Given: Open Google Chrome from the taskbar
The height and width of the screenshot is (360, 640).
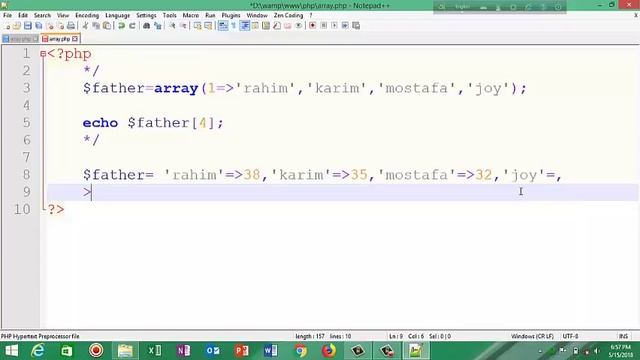Looking at the screenshot, I should [x=301, y=351].
